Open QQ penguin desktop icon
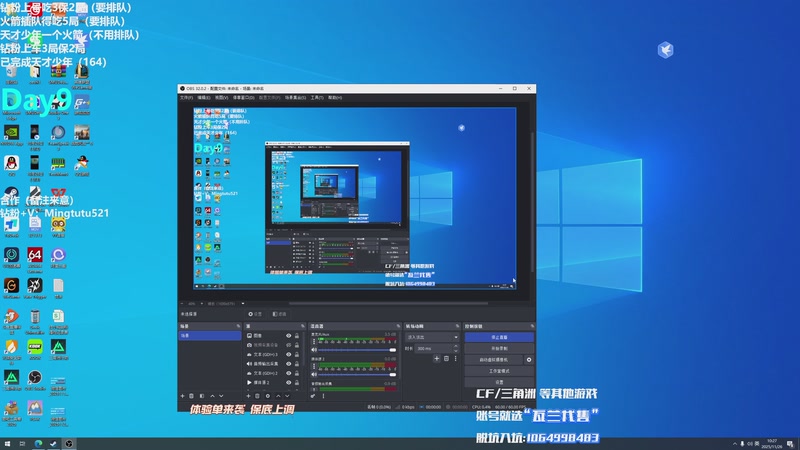 click(x=11, y=165)
